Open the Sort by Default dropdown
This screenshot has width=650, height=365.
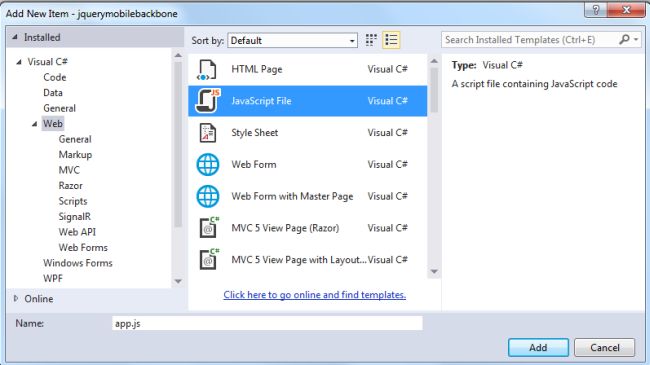click(292, 41)
